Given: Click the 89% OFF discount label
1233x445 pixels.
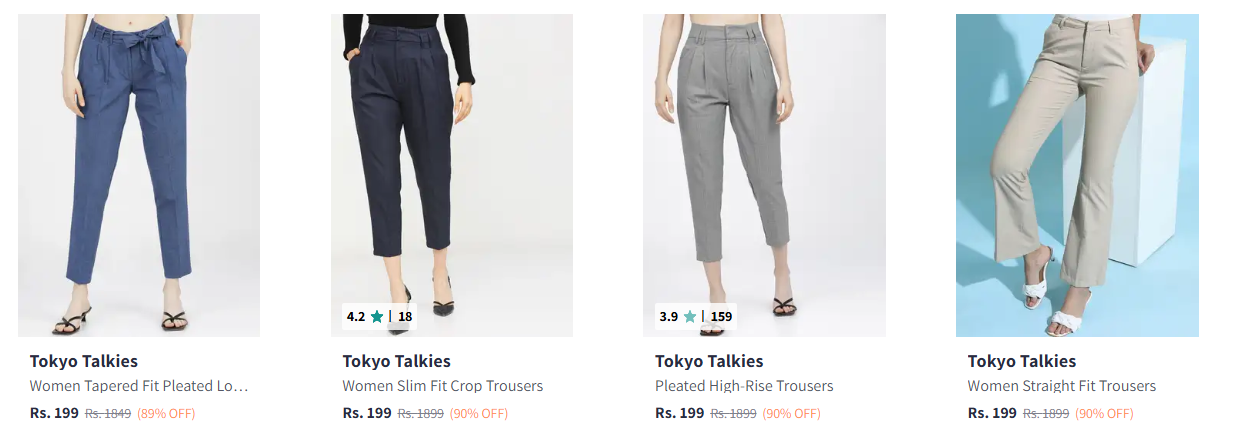Looking at the screenshot, I should point(166,413).
